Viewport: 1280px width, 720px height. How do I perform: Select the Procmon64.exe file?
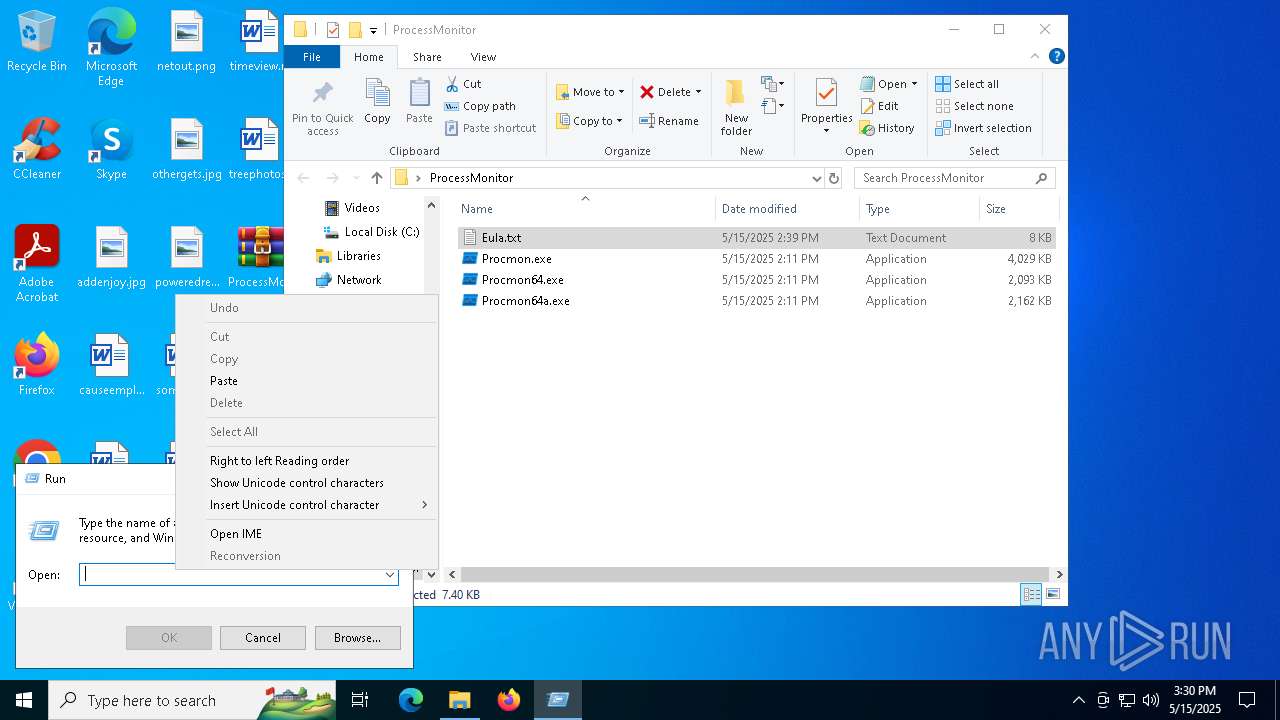[x=756, y=280]
